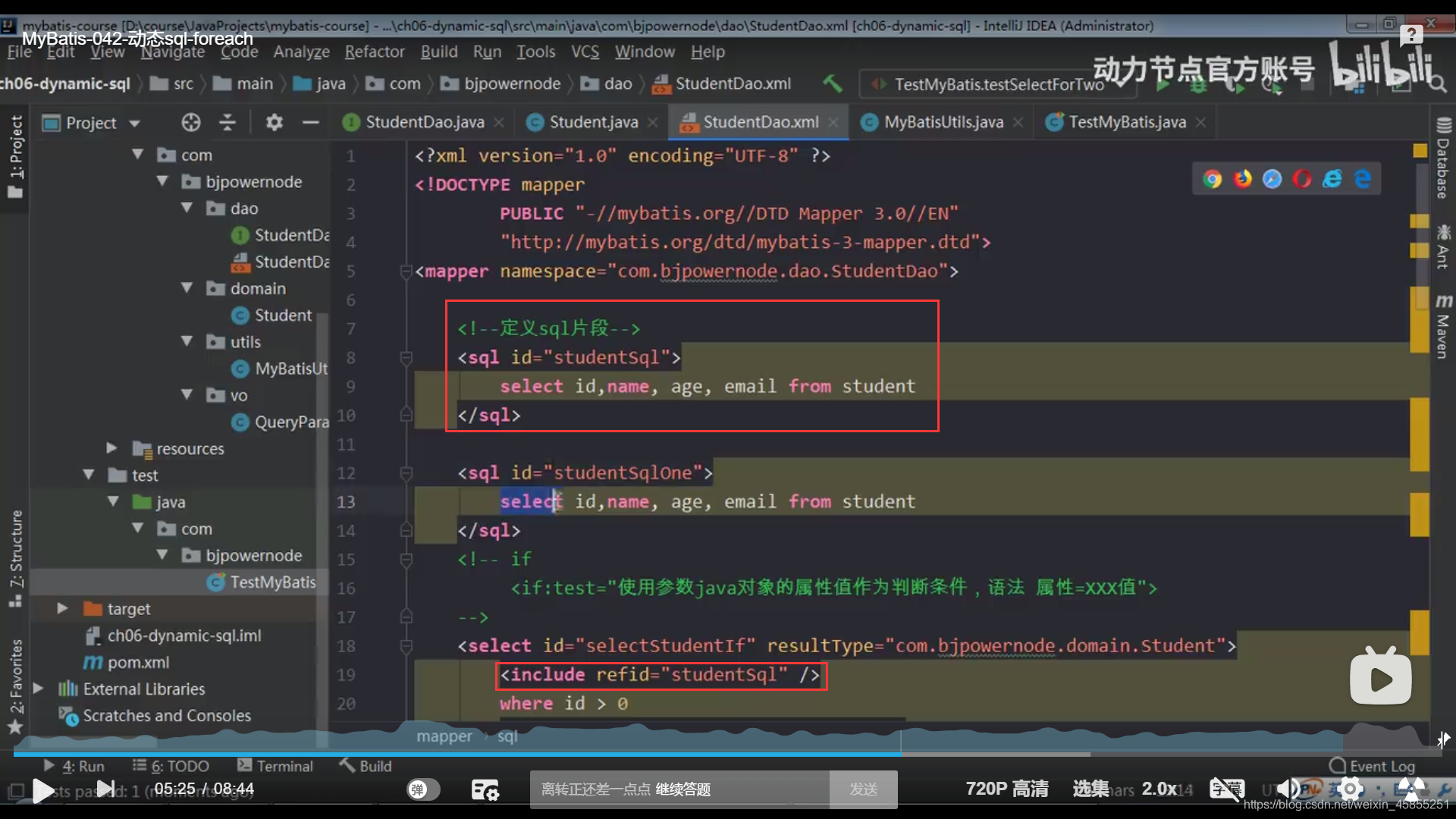Click the green hammer Build Project icon

[x=833, y=83]
